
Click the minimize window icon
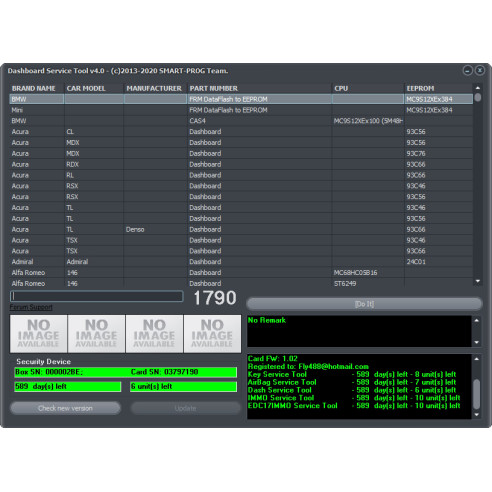coord(468,71)
